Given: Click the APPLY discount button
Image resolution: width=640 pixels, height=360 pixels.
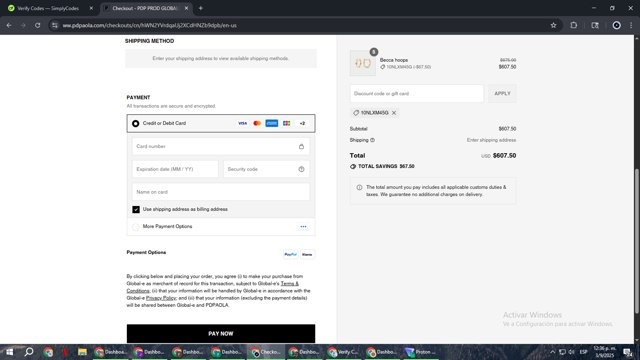Looking at the screenshot, I should point(502,93).
